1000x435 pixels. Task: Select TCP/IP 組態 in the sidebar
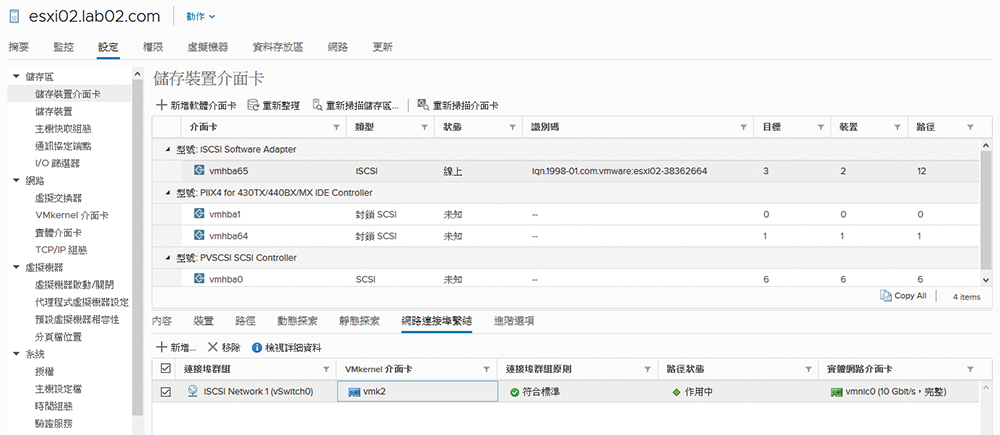[61, 250]
